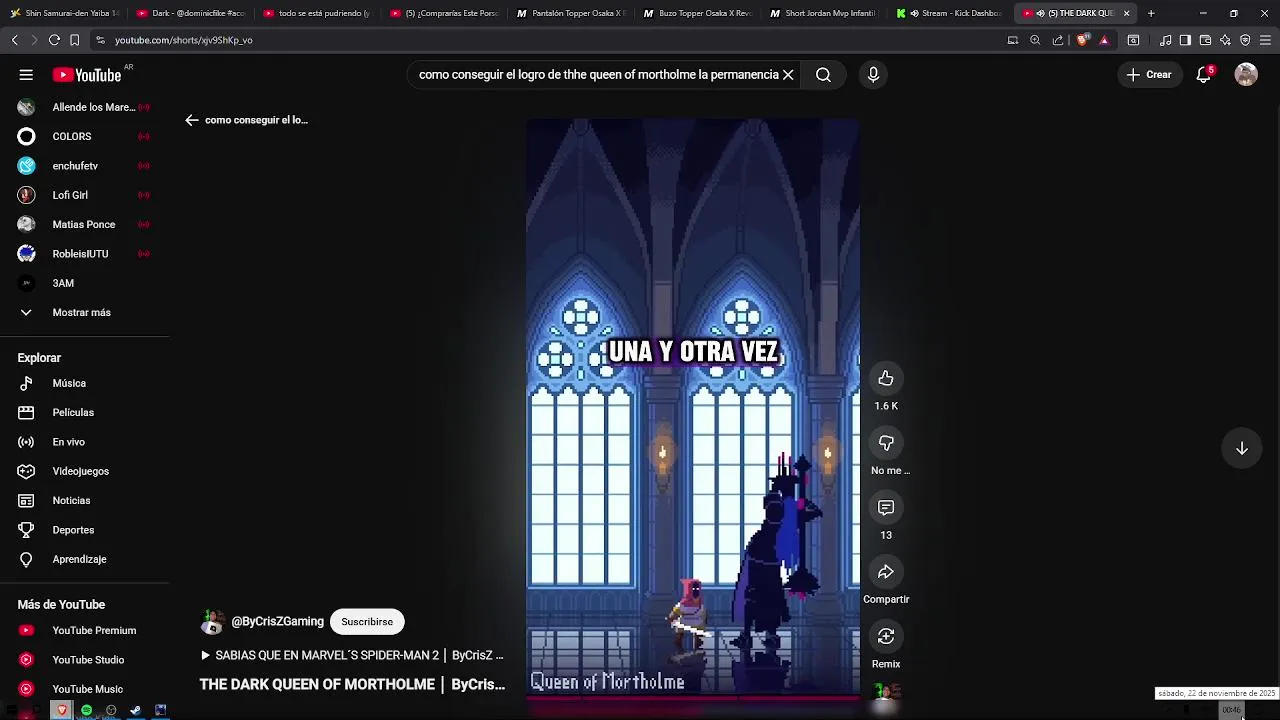Viewport: 1280px width, 720px height.
Task: Open Brave Rewards triangle icon
Action: coord(1104,40)
